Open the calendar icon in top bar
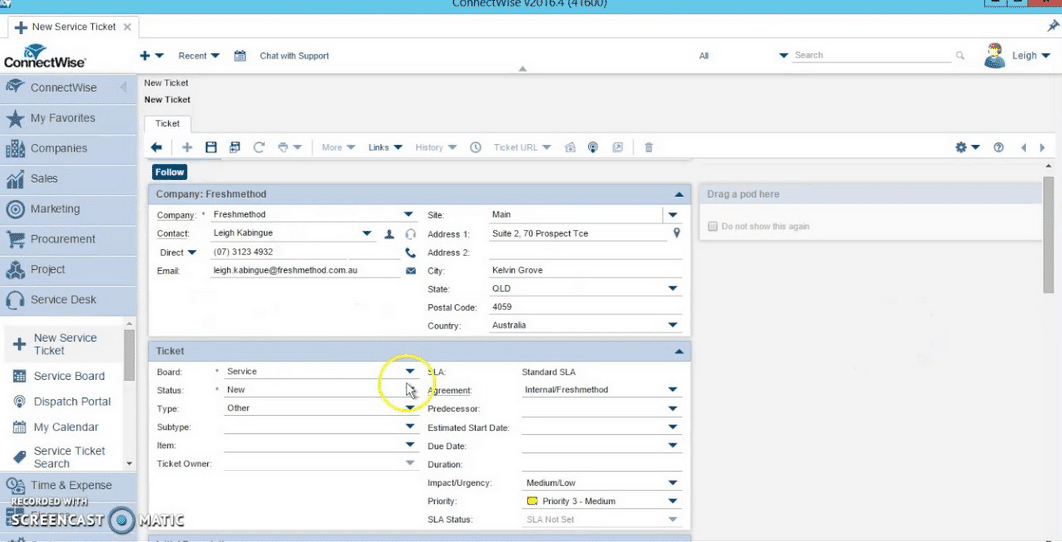The height and width of the screenshot is (542, 1062). click(240, 56)
